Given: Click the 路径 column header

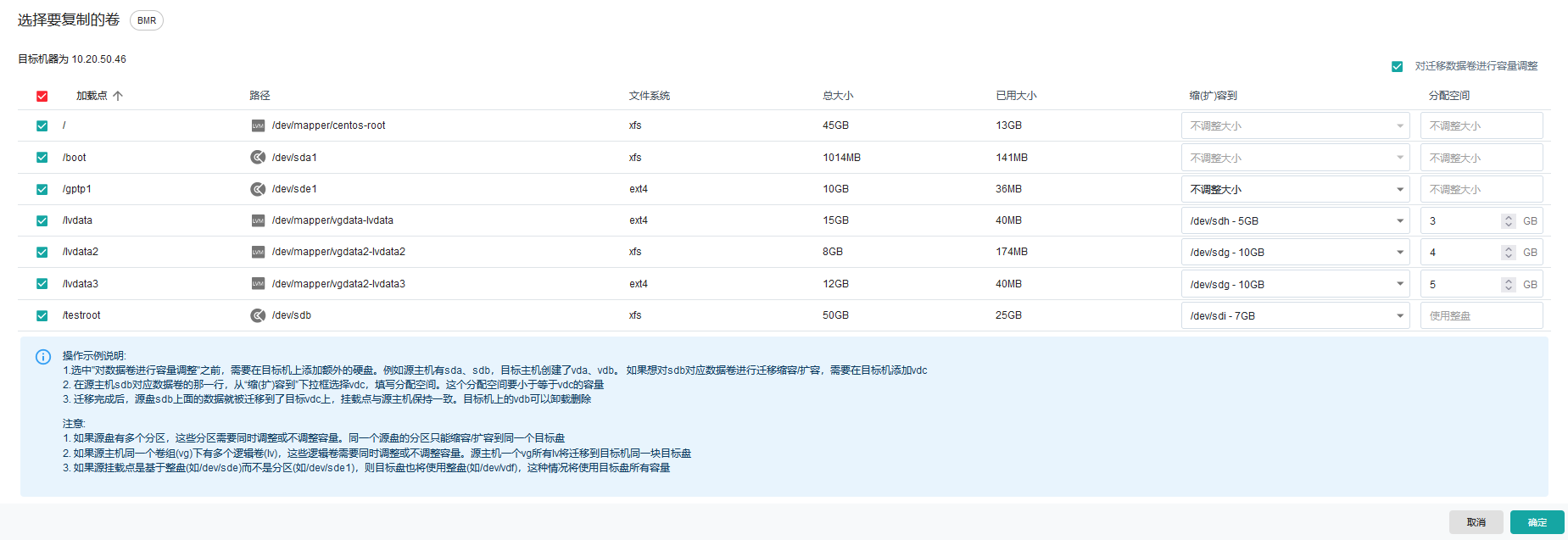Looking at the screenshot, I should pos(259,96).
